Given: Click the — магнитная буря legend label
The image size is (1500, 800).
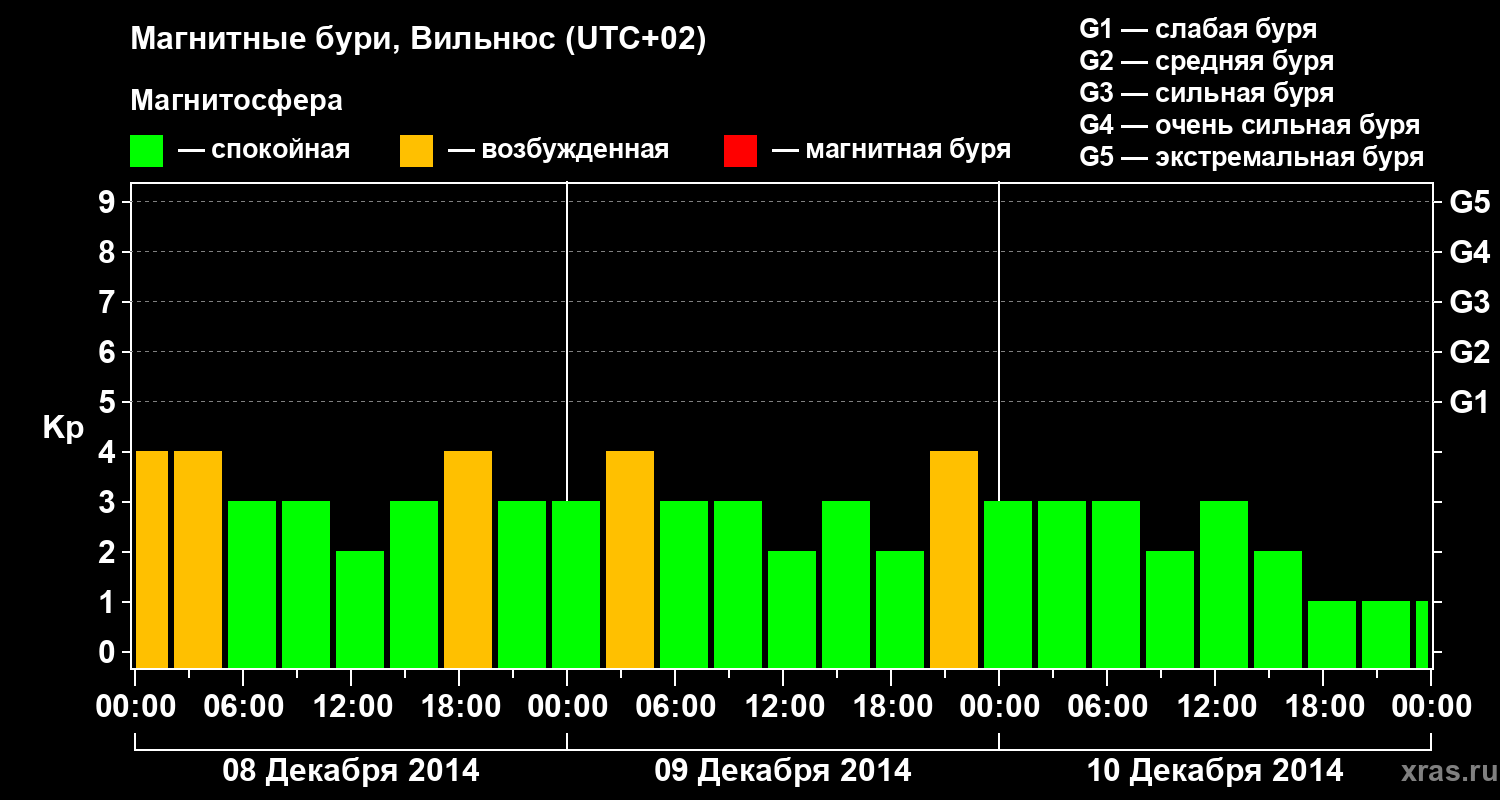Looking at the screenshot, I should [x=891, y=150].
